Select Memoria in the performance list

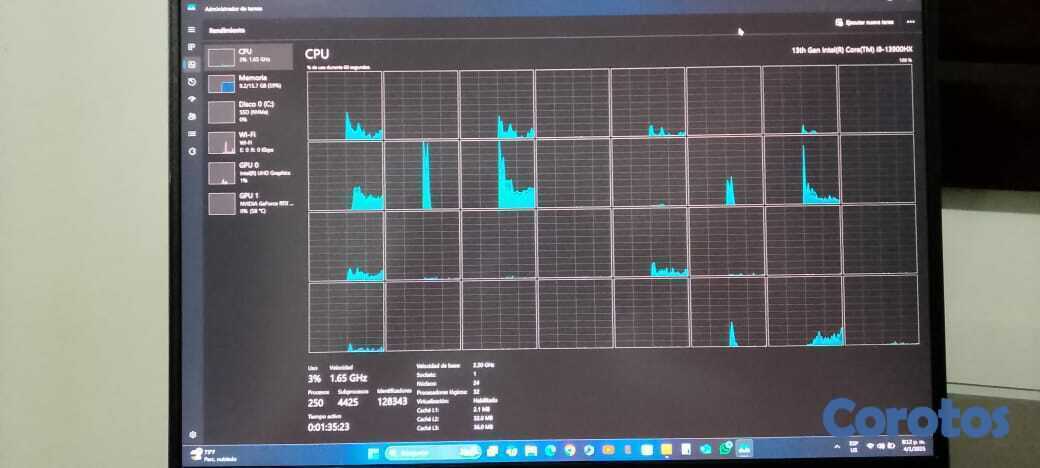pyautogui.click(x=250, y=86)
